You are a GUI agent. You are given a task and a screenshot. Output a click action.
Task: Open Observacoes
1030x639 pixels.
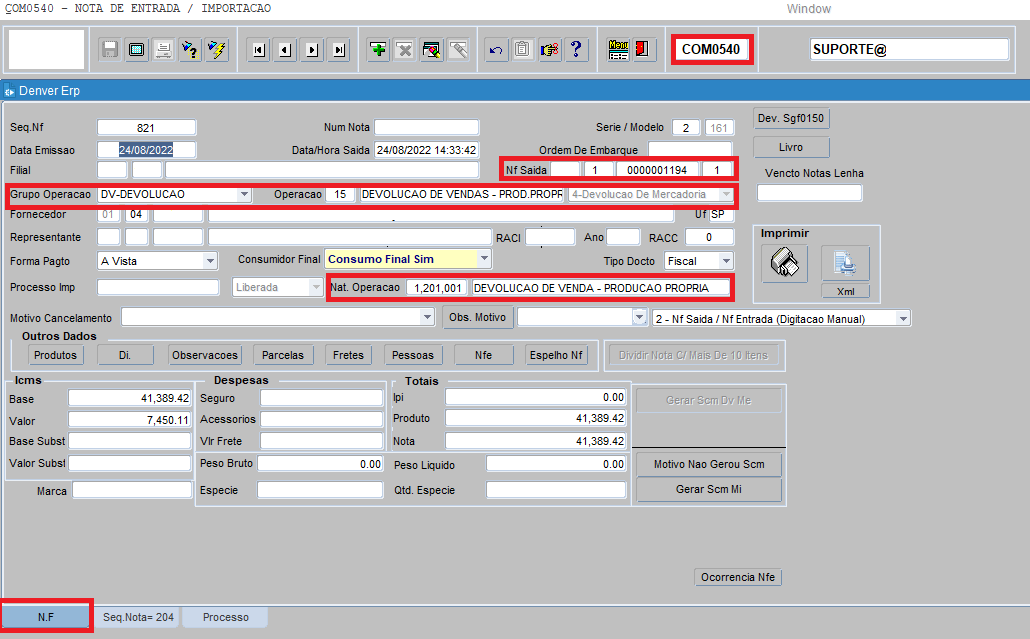(x=205, y=355)
